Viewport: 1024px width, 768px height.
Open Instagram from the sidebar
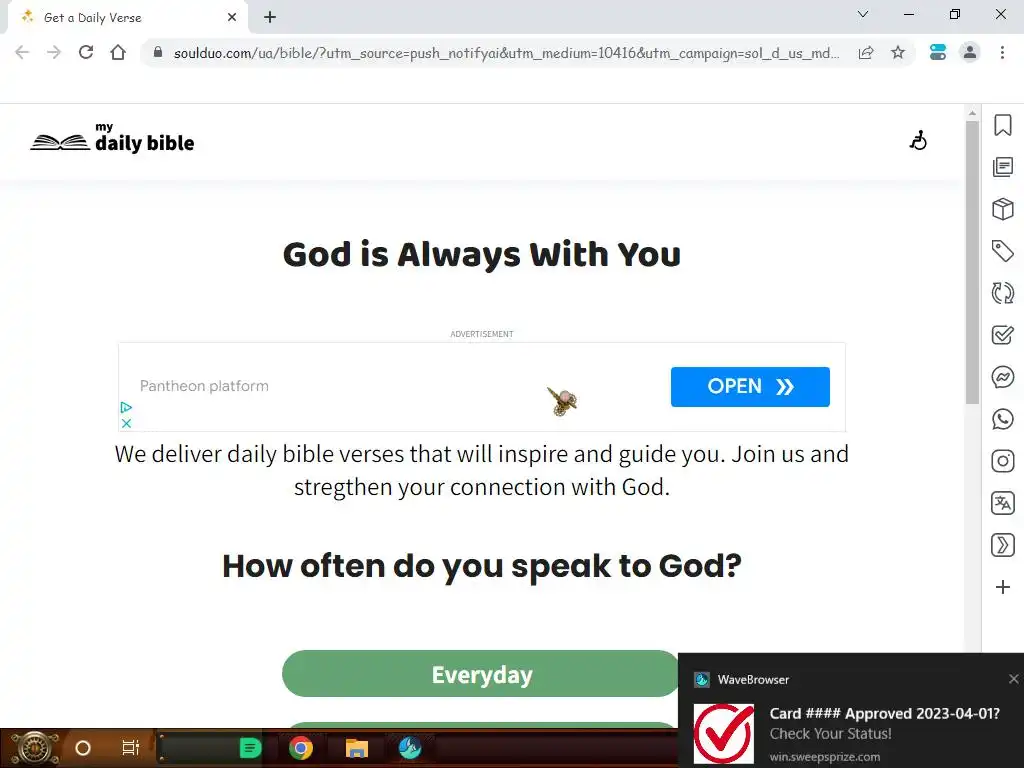coord(1002,461)
